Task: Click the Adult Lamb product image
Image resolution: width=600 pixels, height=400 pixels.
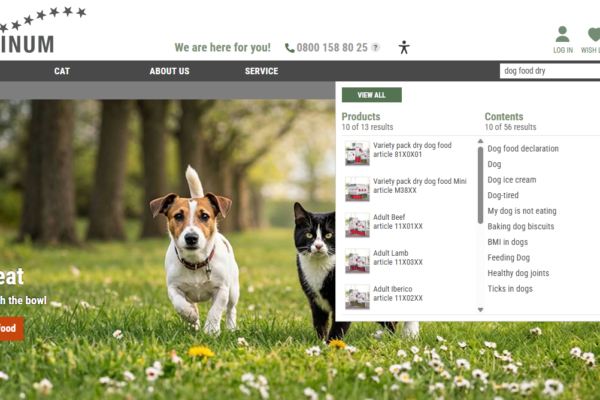Action: click(x=357, y=261)
